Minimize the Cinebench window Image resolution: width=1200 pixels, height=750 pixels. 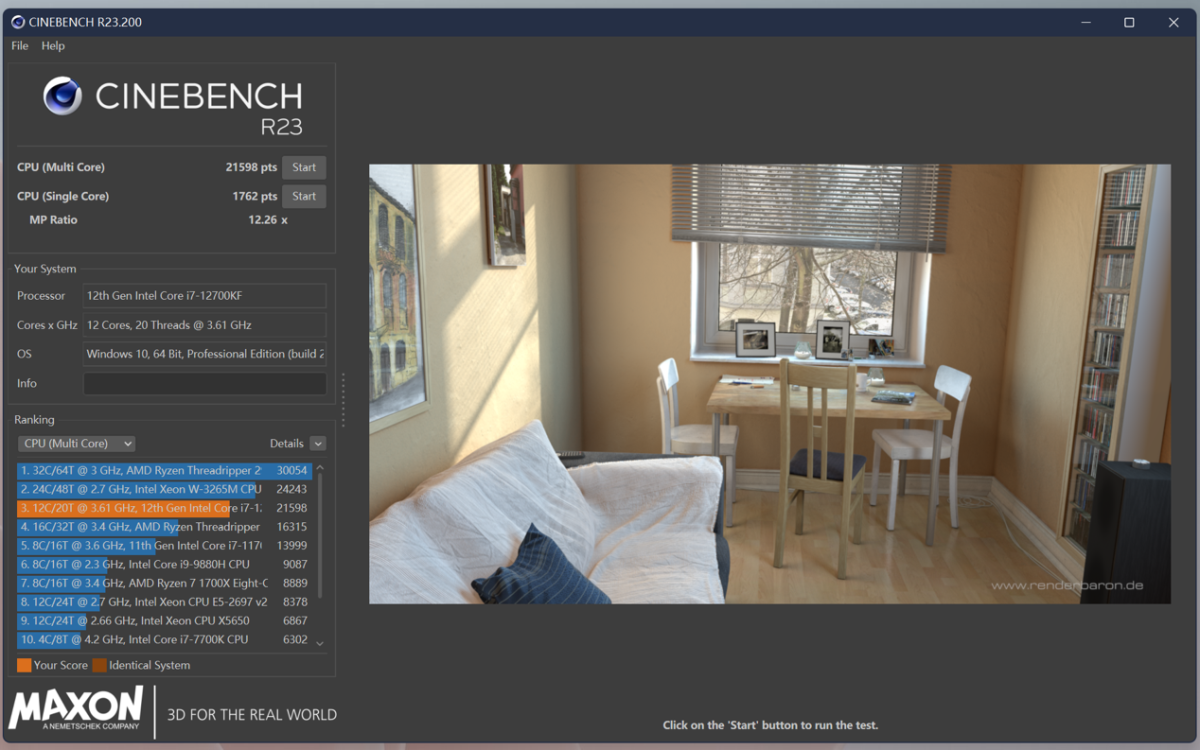(1083, 22)
